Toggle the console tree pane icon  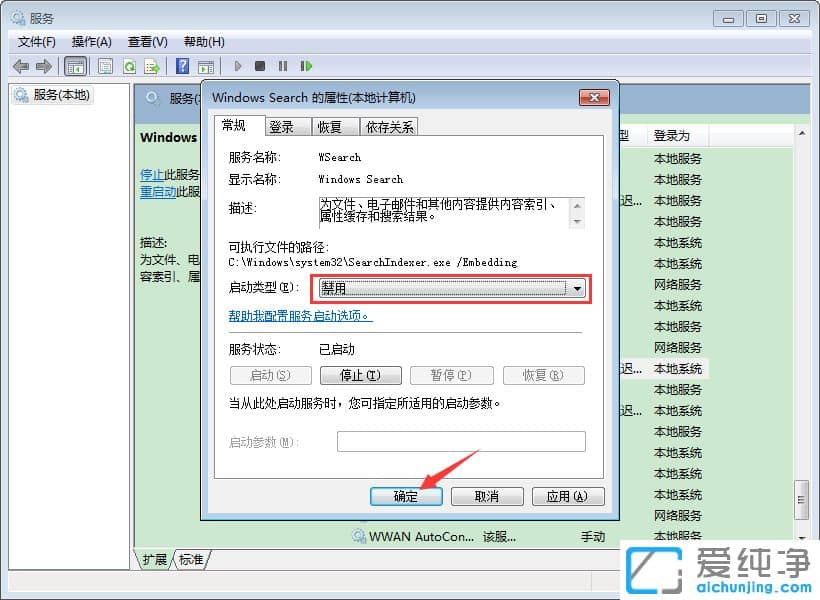(x=75, y=66)
